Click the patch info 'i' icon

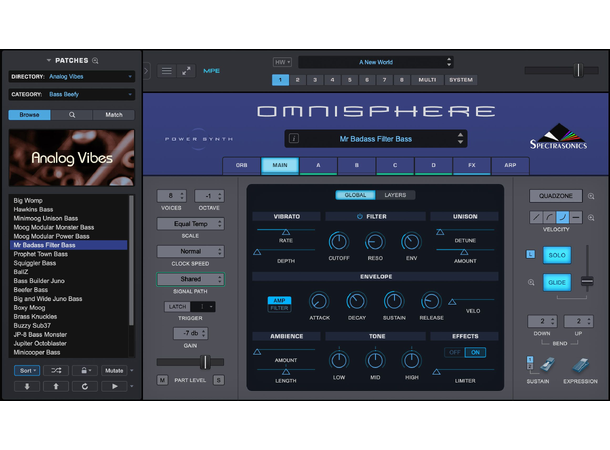click(x=294, y=139)
